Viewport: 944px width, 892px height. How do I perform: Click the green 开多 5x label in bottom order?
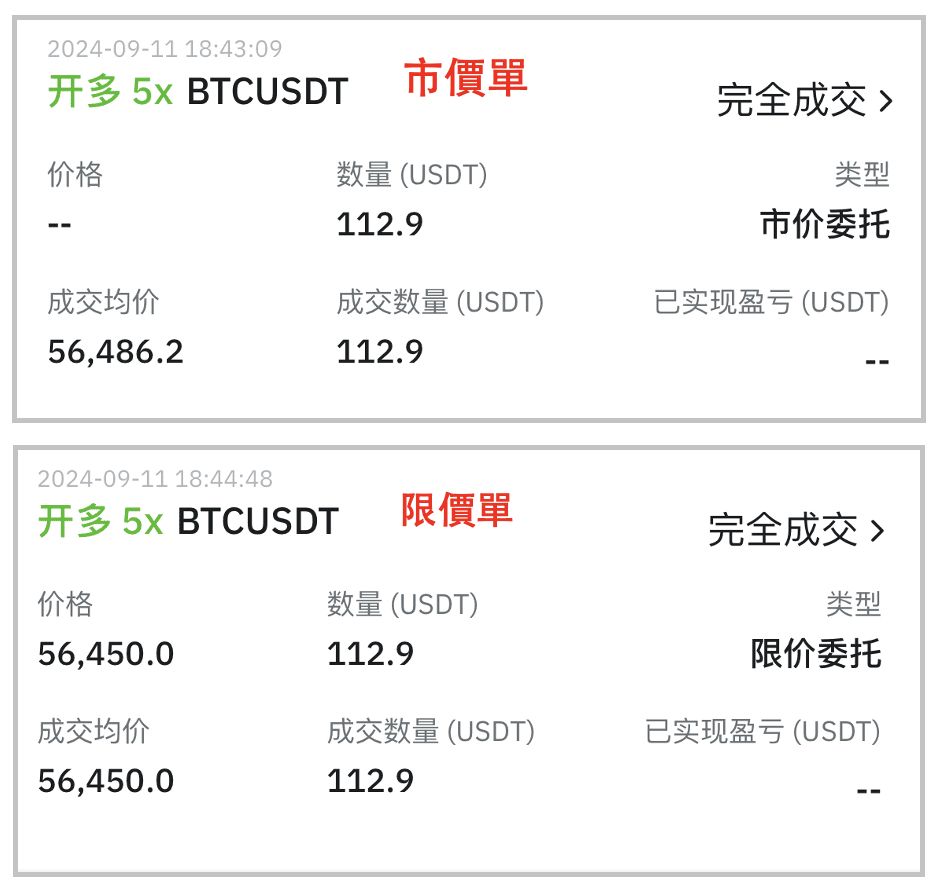coord(101,521)
